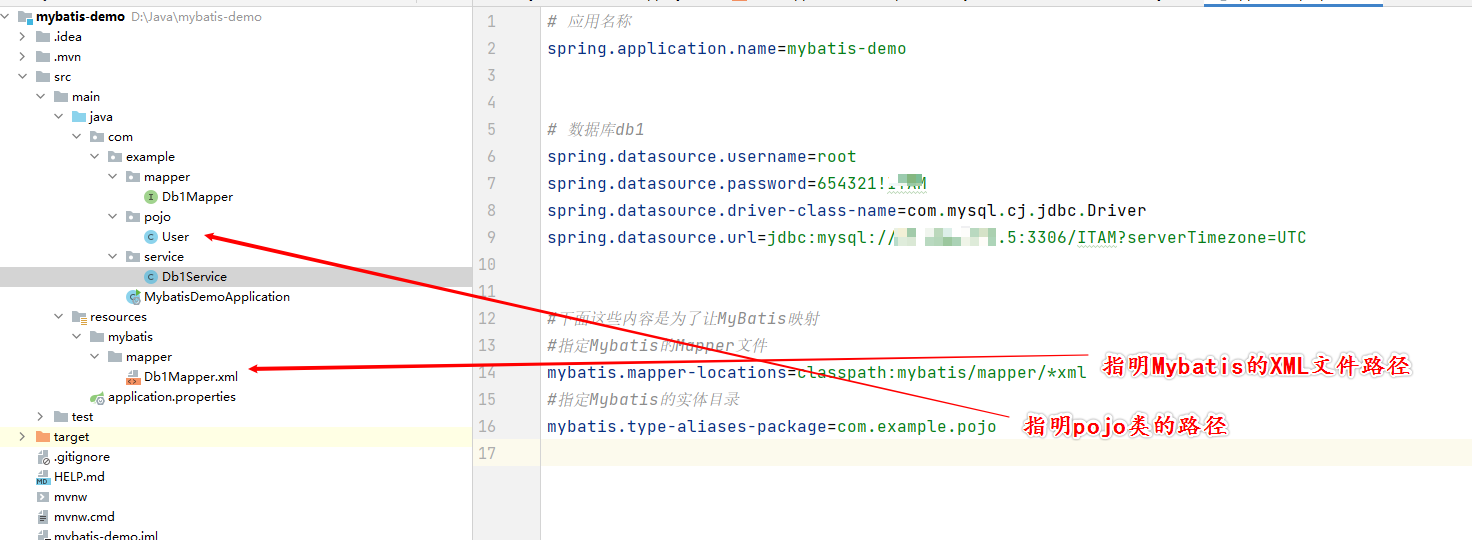Image resolution: width=1472 pixels, height=540 pixels.
Task: Select .gitignore file name
Action: click(x=82, y=457)
